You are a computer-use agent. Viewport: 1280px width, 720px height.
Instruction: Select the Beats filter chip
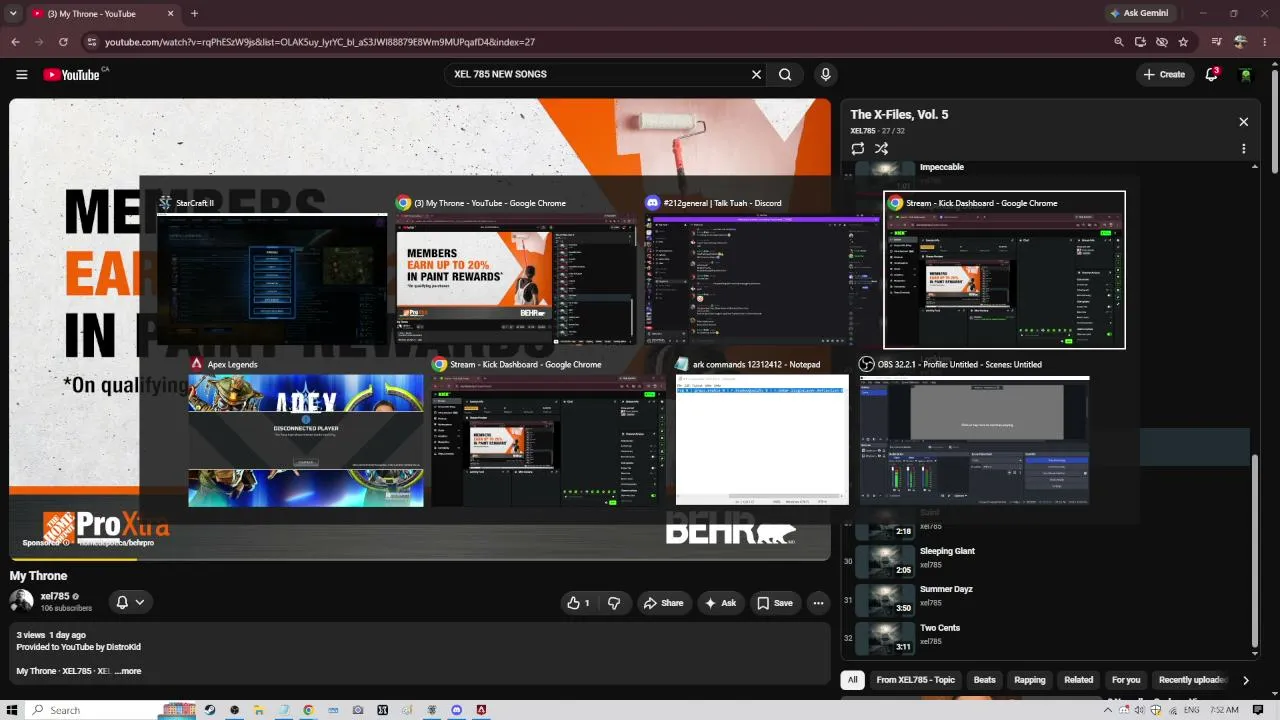coord(985,680)
